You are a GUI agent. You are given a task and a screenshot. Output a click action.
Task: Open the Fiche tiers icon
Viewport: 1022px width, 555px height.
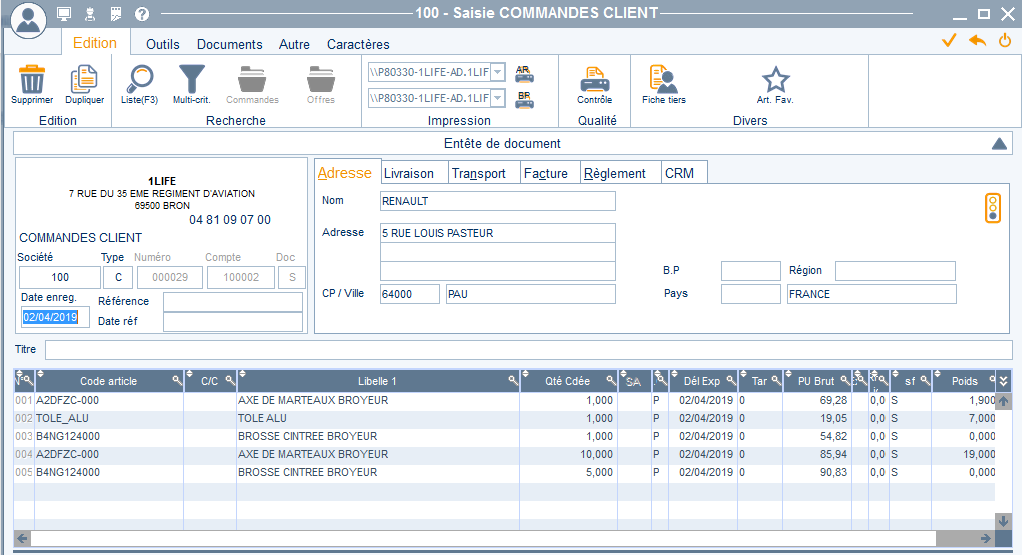pos(664,79)
